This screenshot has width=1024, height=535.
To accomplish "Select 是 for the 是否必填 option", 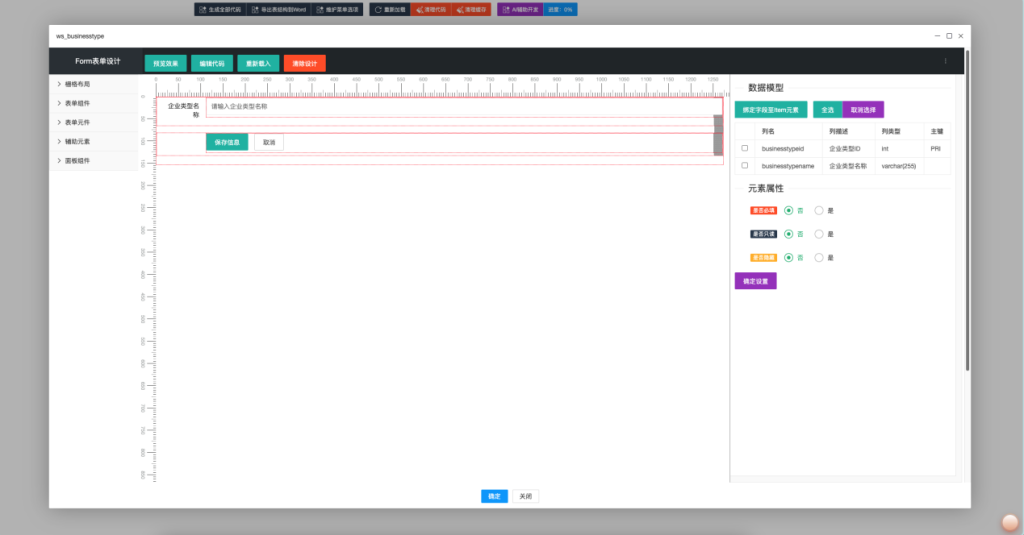I will tap(819, 210).
